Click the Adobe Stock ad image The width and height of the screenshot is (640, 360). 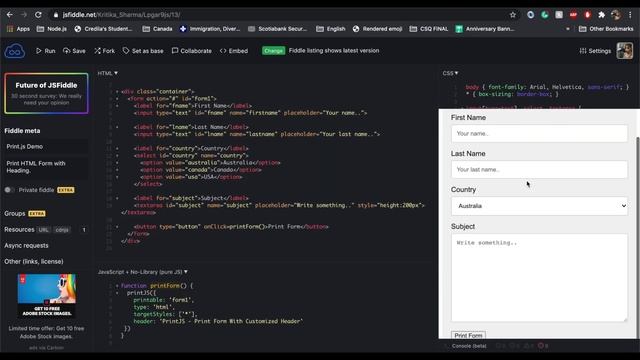coord(47,296)
